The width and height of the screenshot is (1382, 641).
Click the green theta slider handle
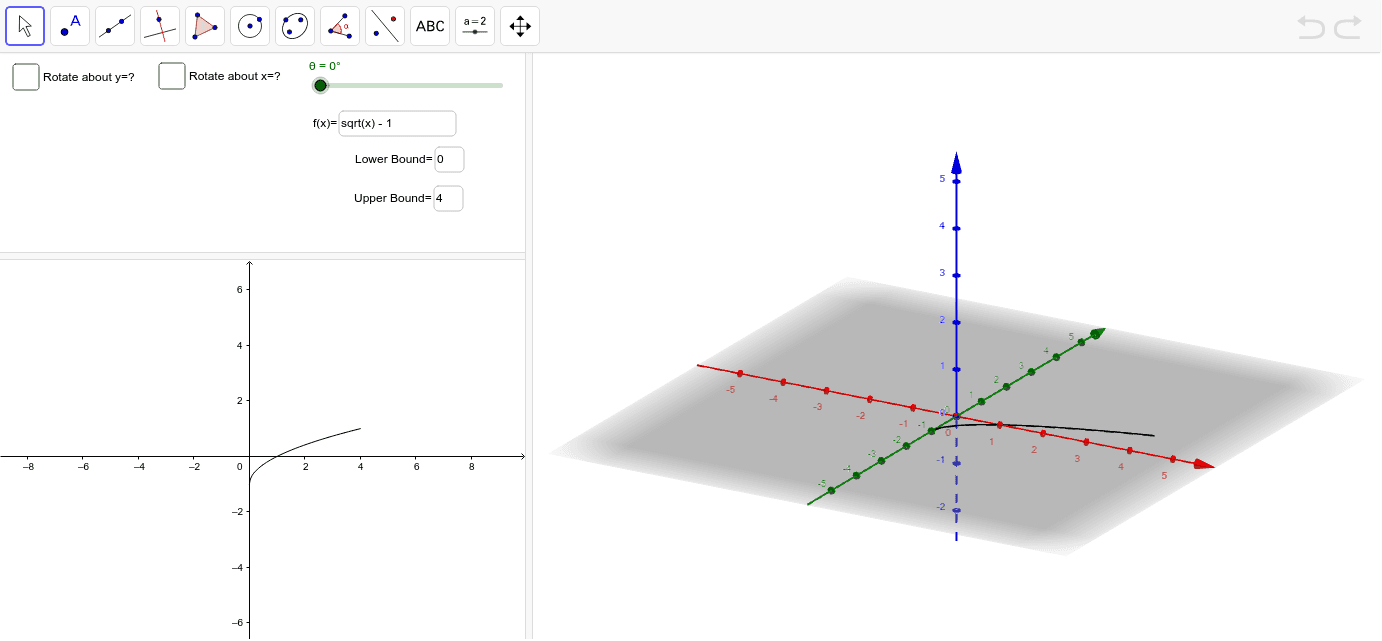(x=320, y=85)
